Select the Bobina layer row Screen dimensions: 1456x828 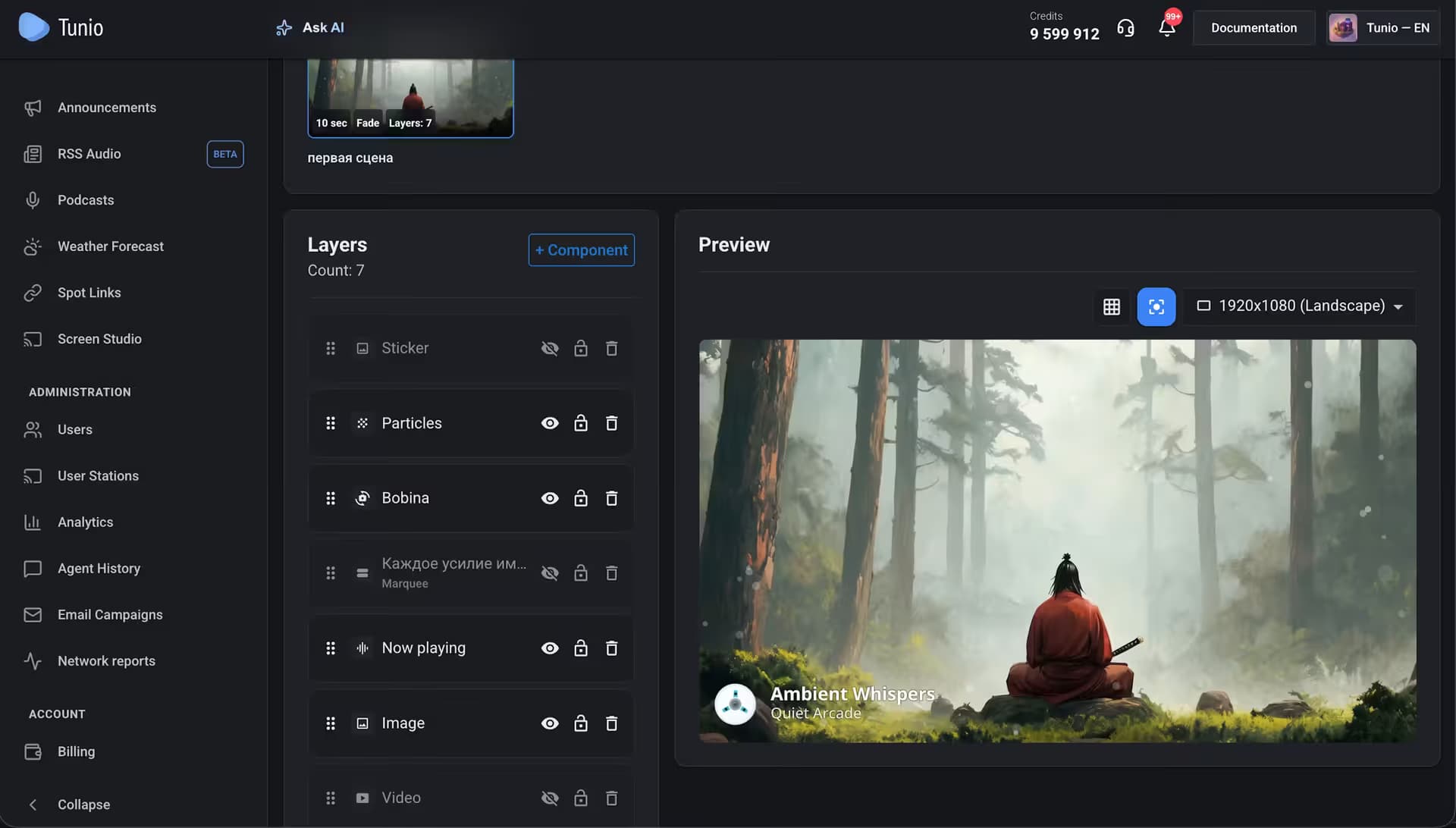click(x=471, y=499)
